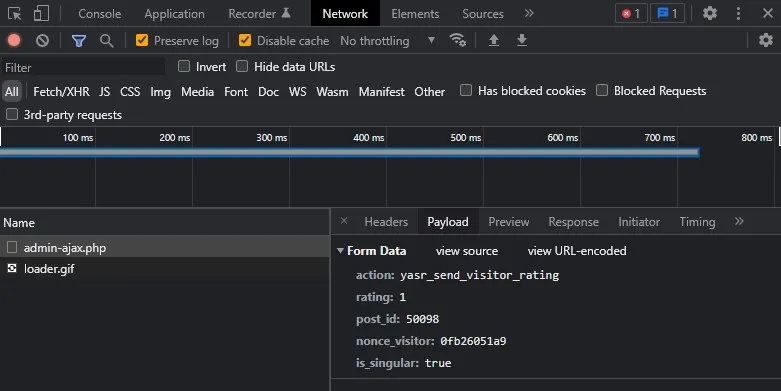781x391 pixels.
Task: Uncheck the Disable cache checkbox
Action: pos(245,40)
